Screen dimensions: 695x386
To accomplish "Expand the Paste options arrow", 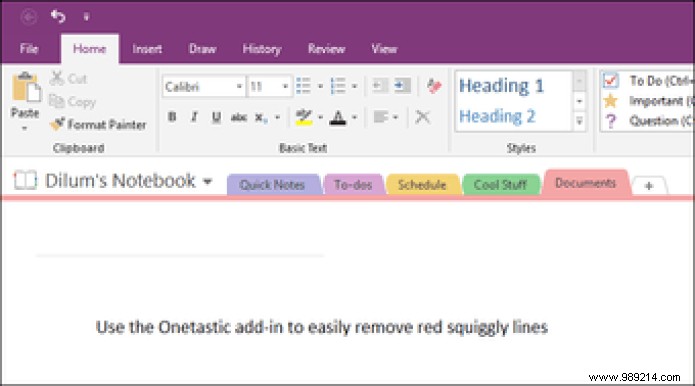I will (x=25, y=129).
